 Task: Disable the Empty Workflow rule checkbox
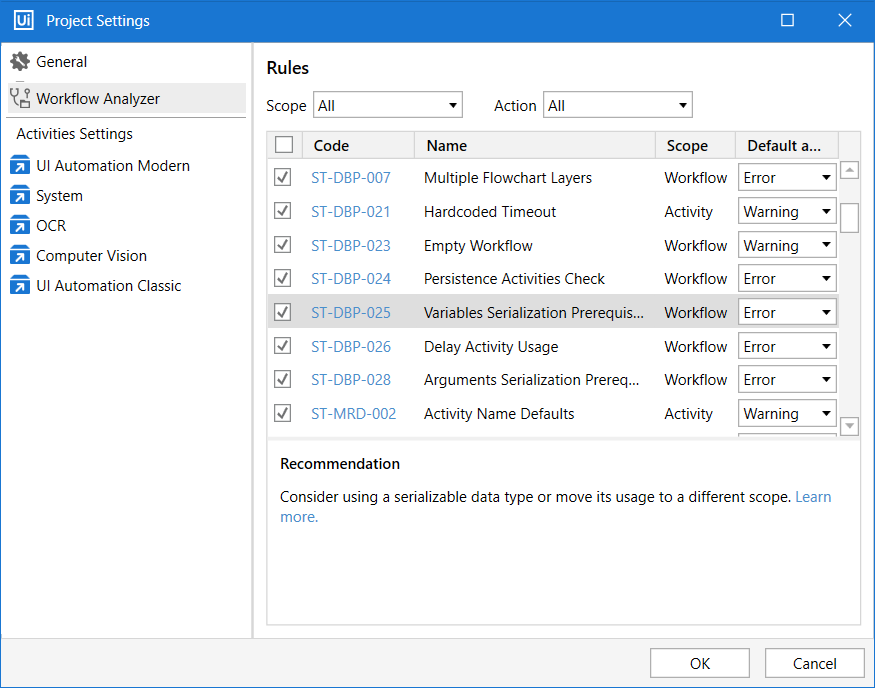[283, 245]
